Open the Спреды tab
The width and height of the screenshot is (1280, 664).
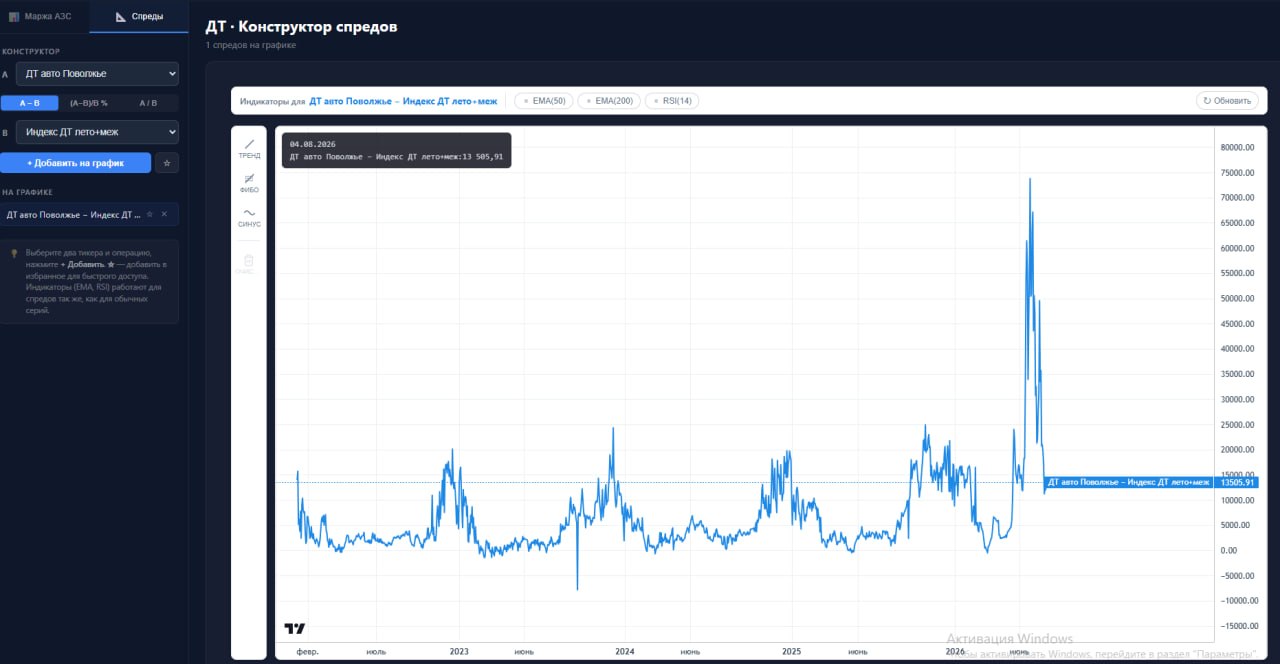coord(139,16)
